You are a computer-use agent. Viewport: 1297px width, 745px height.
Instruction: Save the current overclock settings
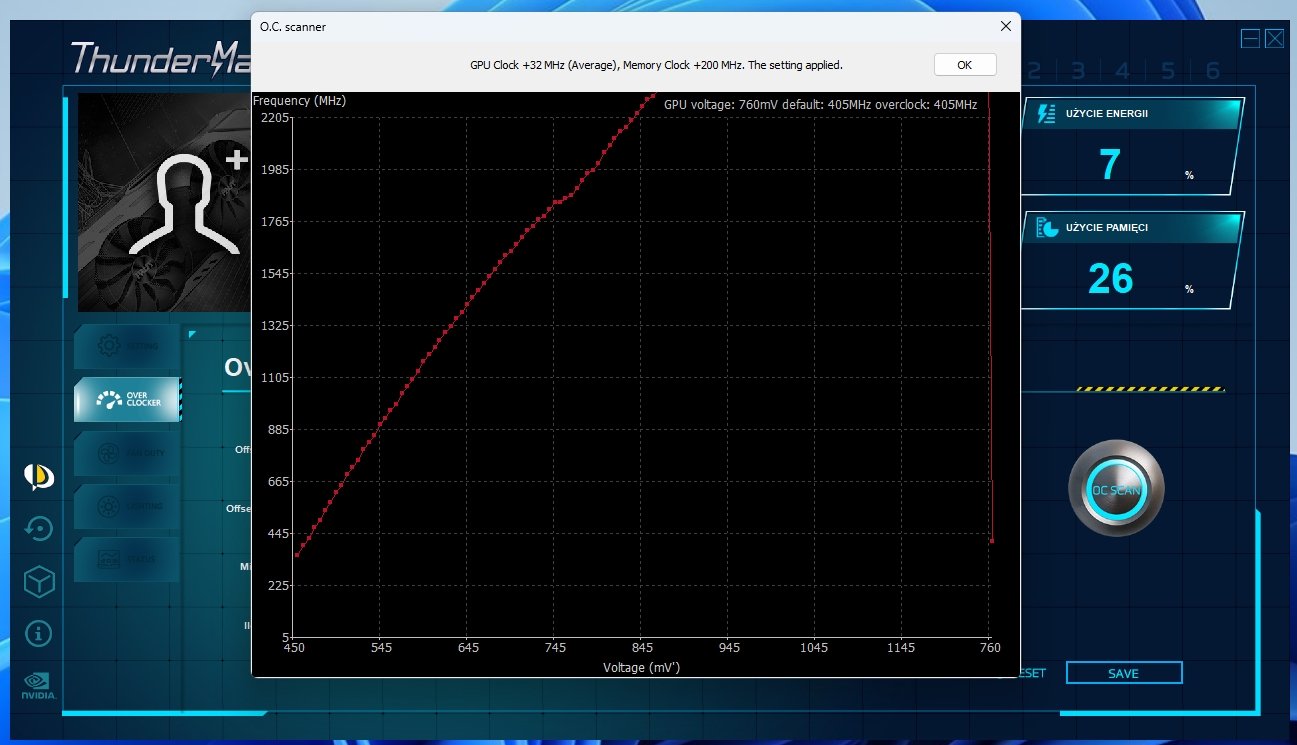(1123, 673)
